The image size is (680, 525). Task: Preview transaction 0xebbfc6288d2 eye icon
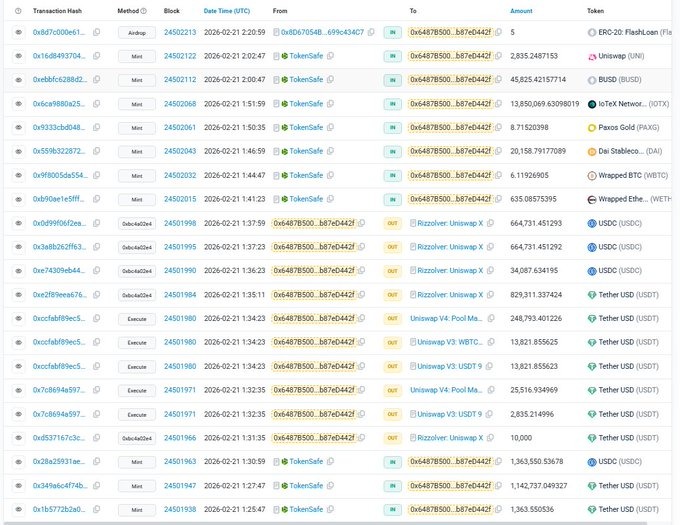tap(19, 80)
